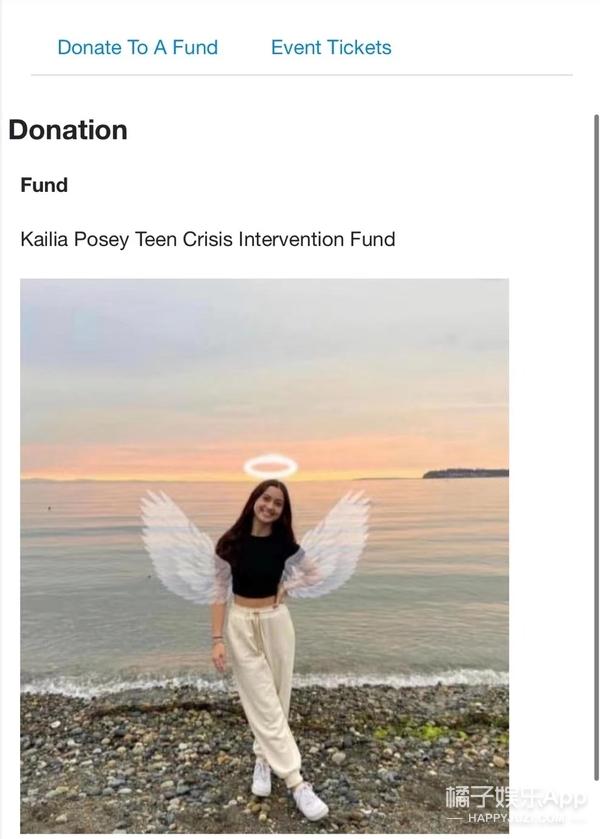The height and width of the screenshot is (839, 600).
Task: Click the Donation heading
Action: (68, 130)
